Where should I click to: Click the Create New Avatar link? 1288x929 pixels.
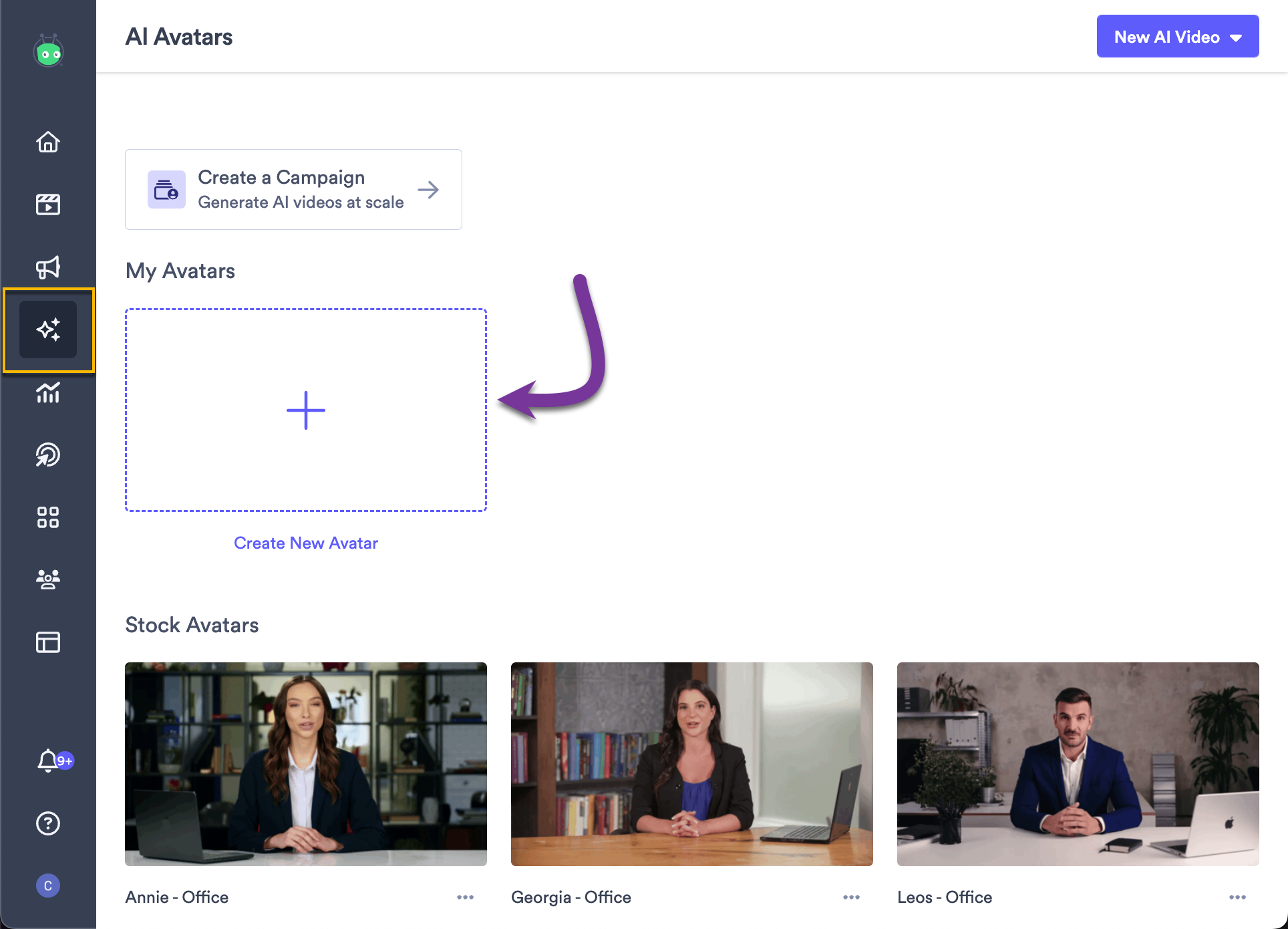[x=305, y=543]
